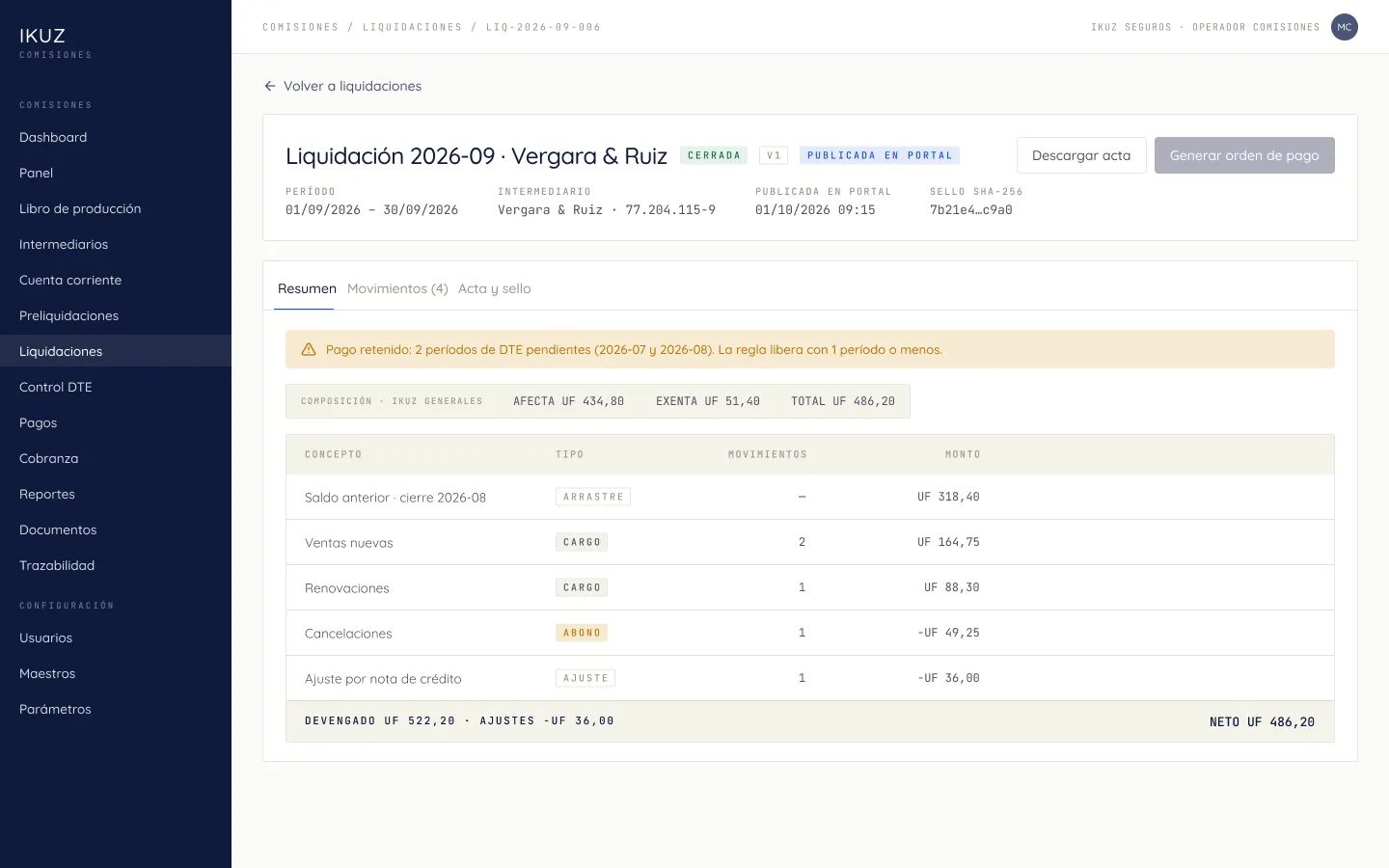Open Cuenta corriente section
Viewport: 1389px width, 868px height.
pyautogui.click(x=116, y=280)
